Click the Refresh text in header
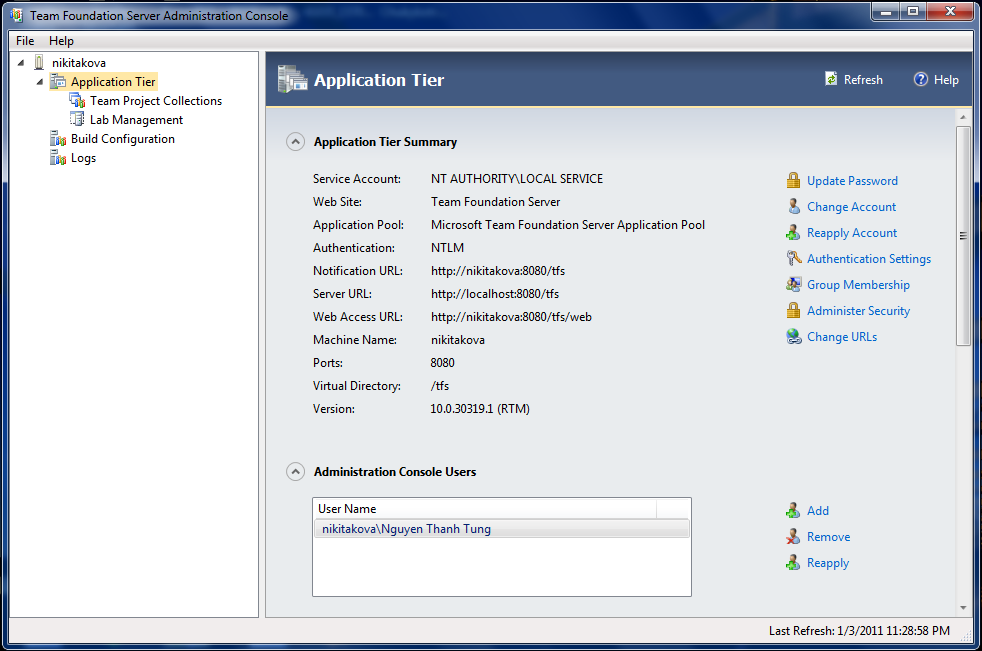Viewport: 982px width, 651px height. pyautogui.click(x=863, y=80)
